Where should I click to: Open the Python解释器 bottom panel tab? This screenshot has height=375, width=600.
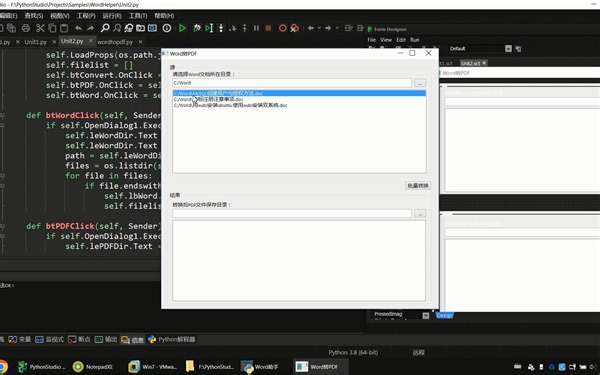click(x=172, y=339)
